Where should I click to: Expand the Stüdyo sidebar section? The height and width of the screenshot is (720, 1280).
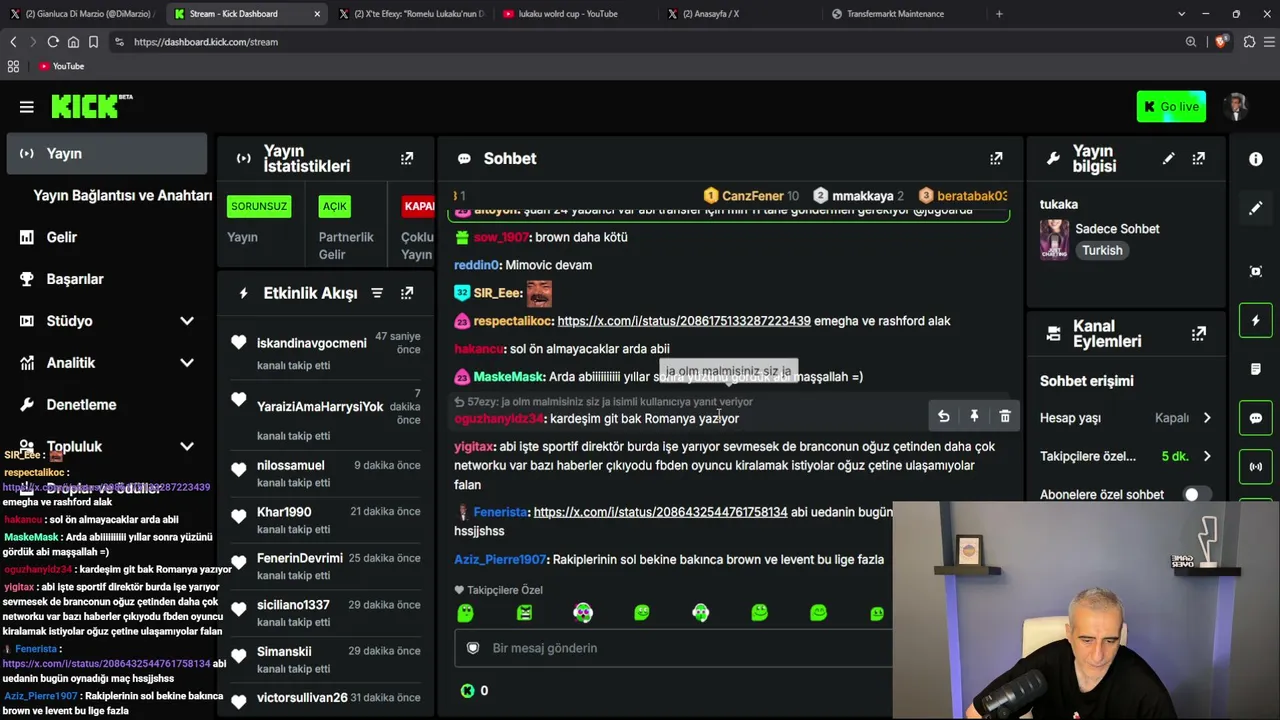187,321
